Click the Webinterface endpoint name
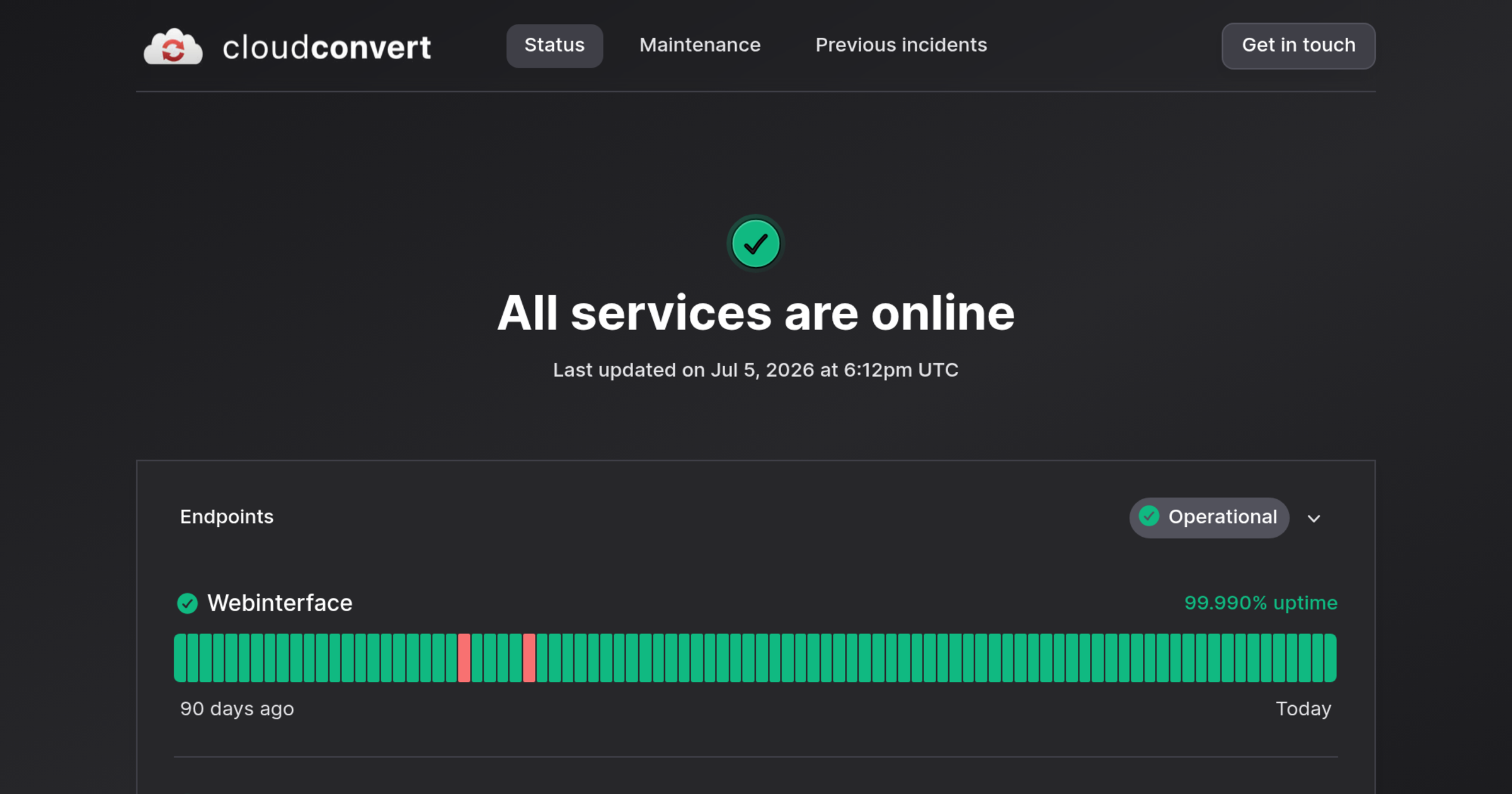The image size is (1512, 794). [x=280, y=603]
